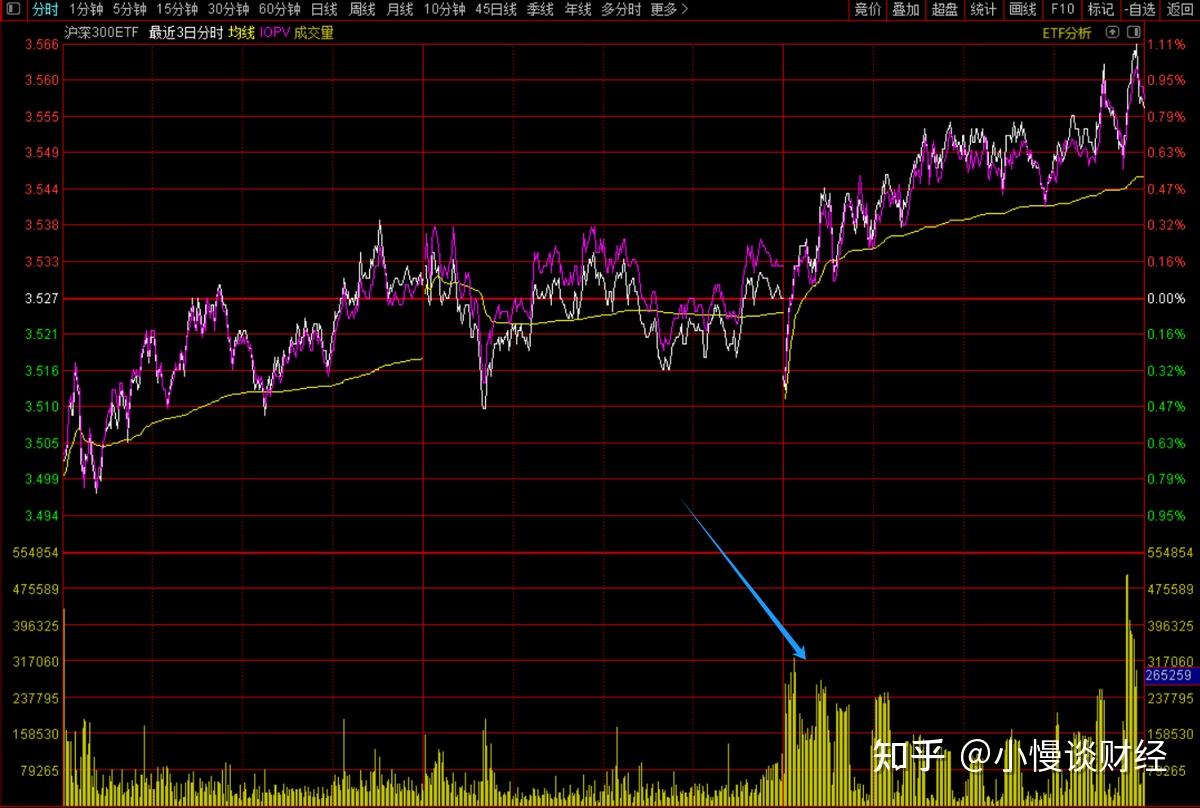This screenshot has width=1200, height=808.
Task: Toggle the 均线 average line legend
Action: 240,33
